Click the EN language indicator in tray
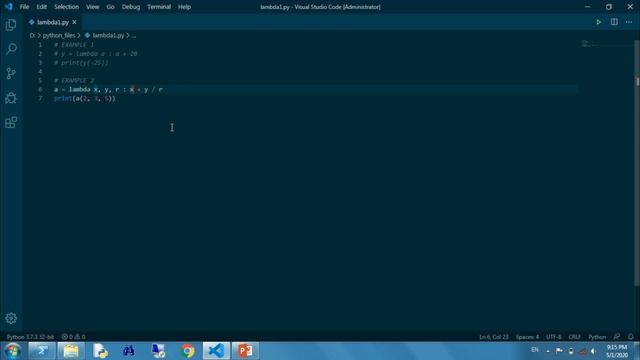Viewport: 640px width, 360px height. [x=535, y=350]
